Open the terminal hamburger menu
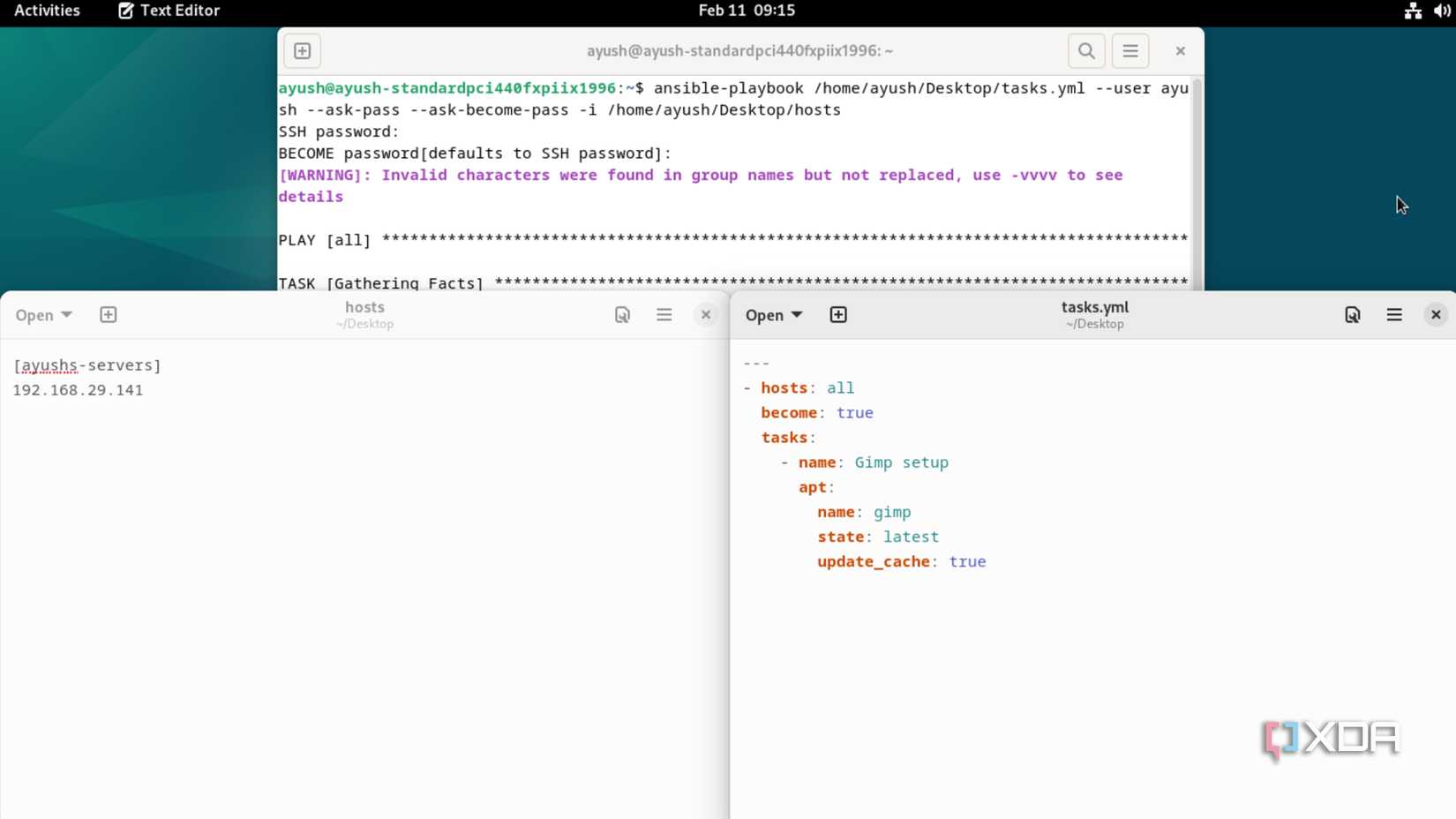This screenshot has height=819, width=1456. (1130, 51)
